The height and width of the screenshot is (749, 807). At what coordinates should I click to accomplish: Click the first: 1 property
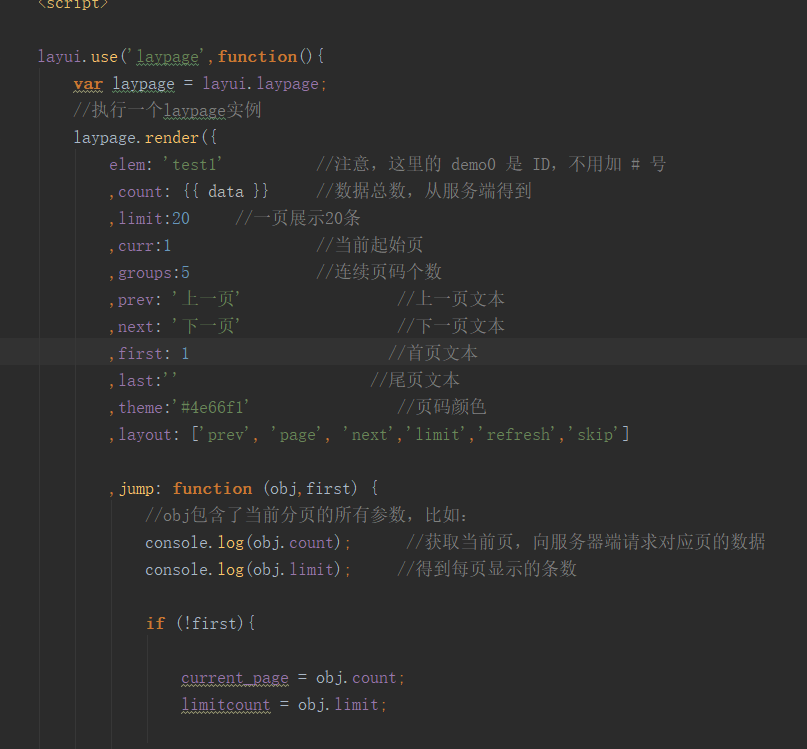pos(153,354)
